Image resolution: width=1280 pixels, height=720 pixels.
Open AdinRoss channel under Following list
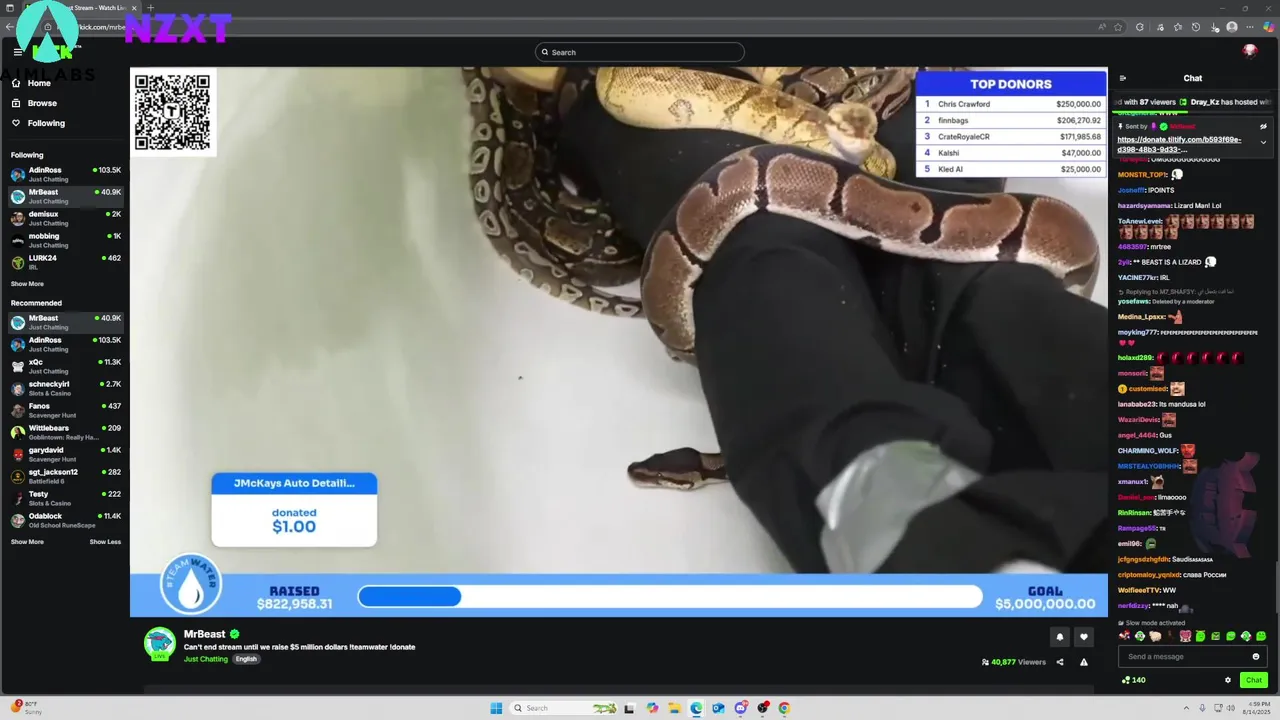(65, 174)
